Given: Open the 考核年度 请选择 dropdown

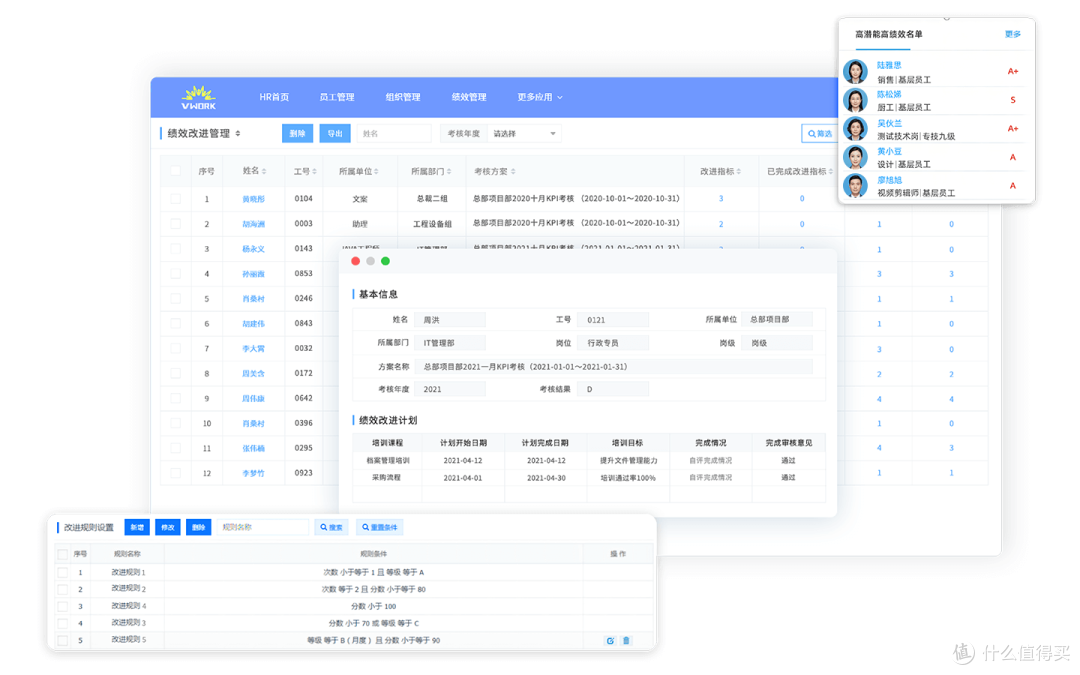Looking at the screenshot, I should [x=523, y=134].
